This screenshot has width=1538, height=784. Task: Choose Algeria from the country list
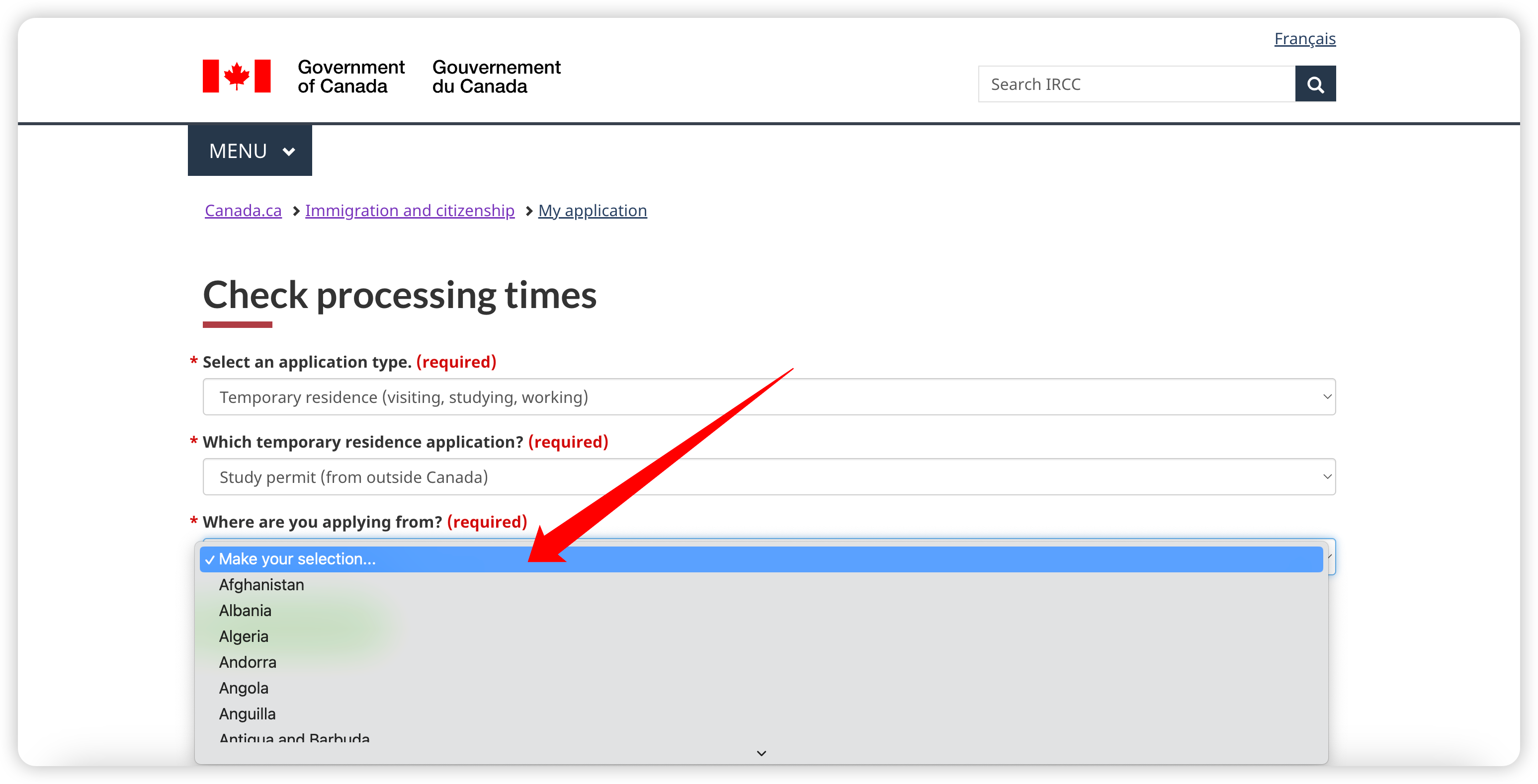pyautogui.click(x=761, y=636)
